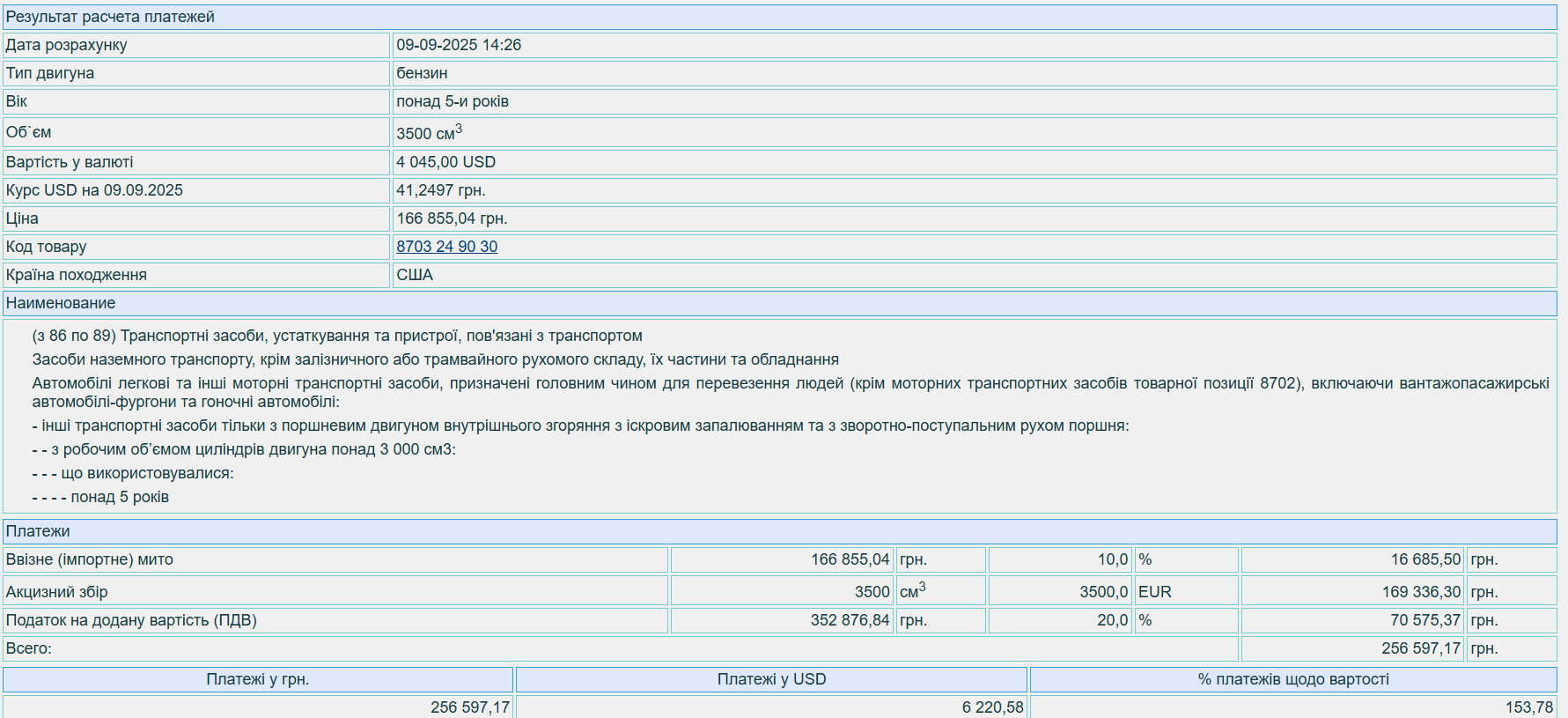Screen dimensions: 1568x718
Task: Select the value 4 045,00 USD
Action: [x=445, y=162]
